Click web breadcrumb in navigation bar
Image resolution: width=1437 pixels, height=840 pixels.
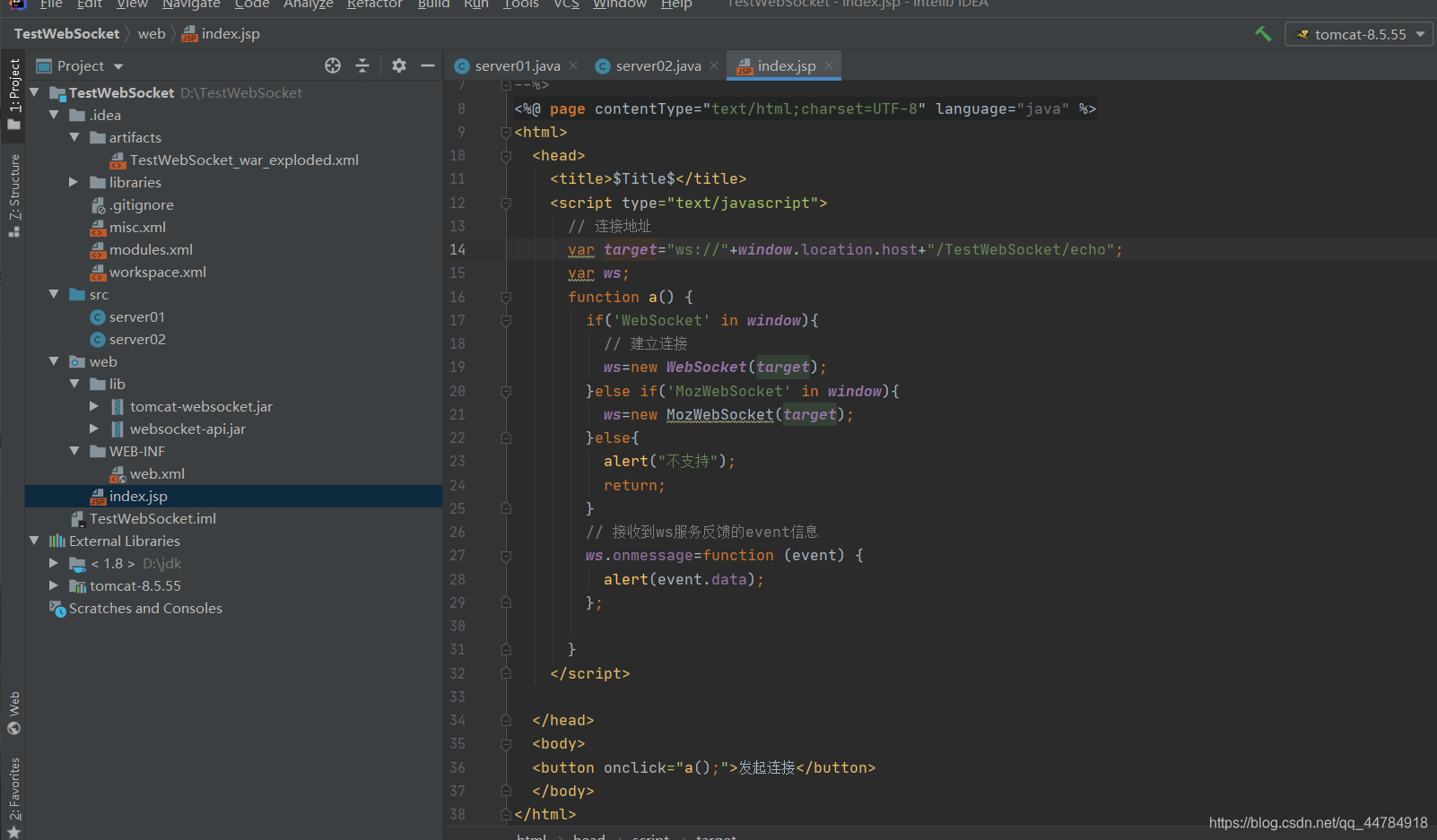pos(152,33)
